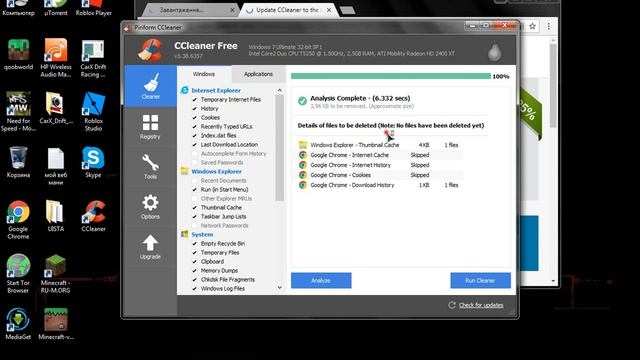Click the Windows Explorer folder group icon
Viewport: 640px width, 360px height.
tap(184, 171)
